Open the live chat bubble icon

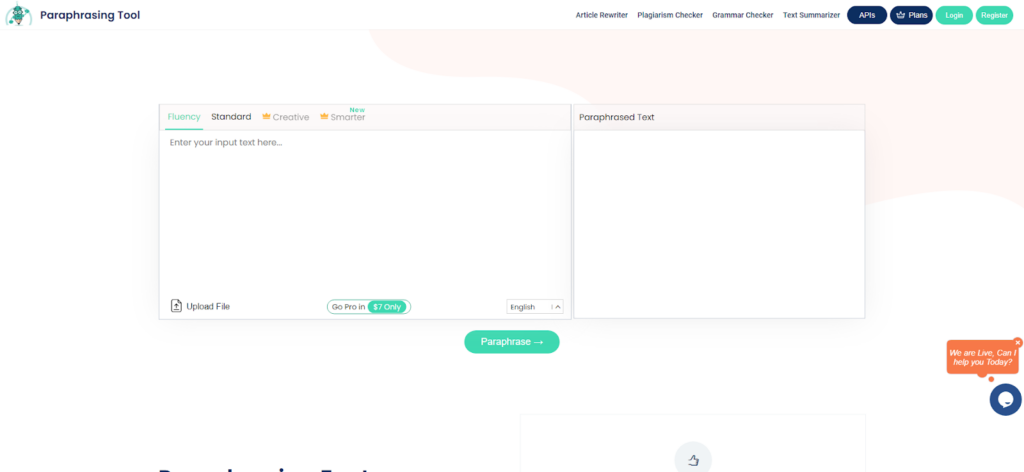click(x=1005, y=399)
